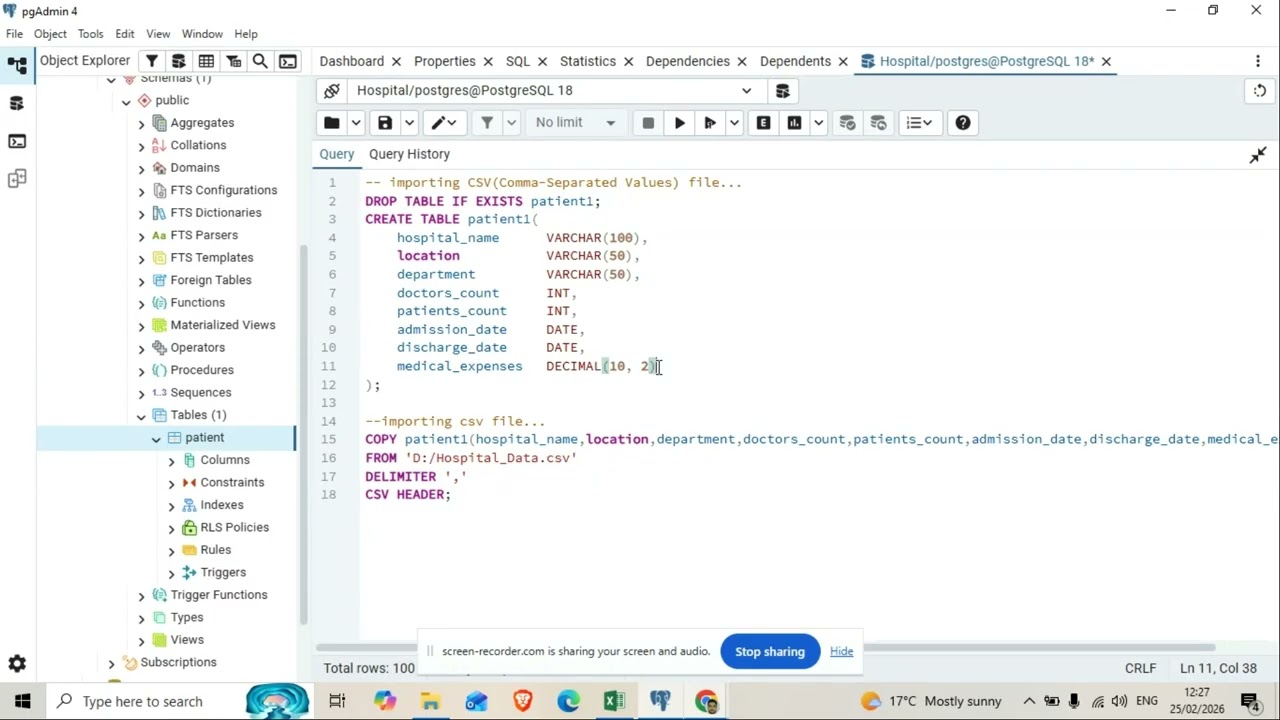This screenshot has width=1280, height=720.
Task: Select the Materialized Views tree item
Action: coord(222,325)
